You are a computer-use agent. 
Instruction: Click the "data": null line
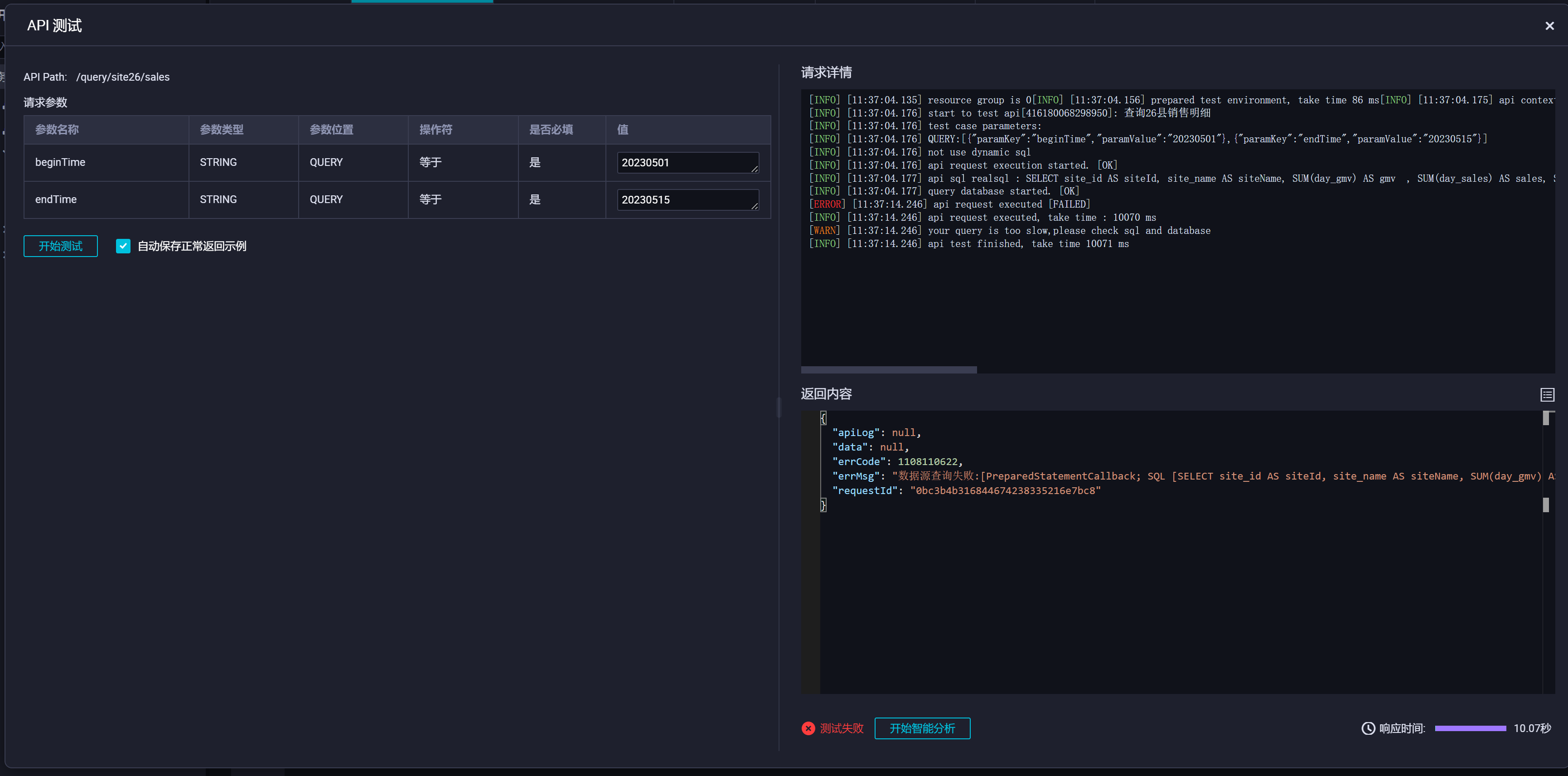[x=871, y=447]
